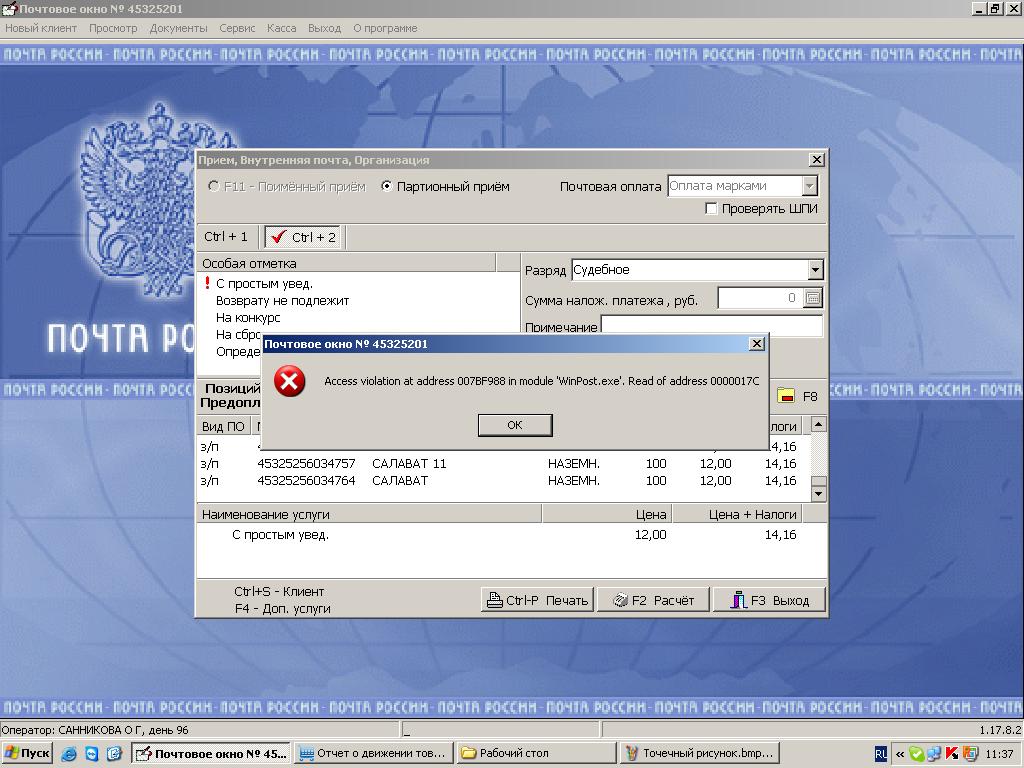Viewport: 1024px width, 768px height.
Task: Open the Документы menu
Action: click(x=178, y=28)
